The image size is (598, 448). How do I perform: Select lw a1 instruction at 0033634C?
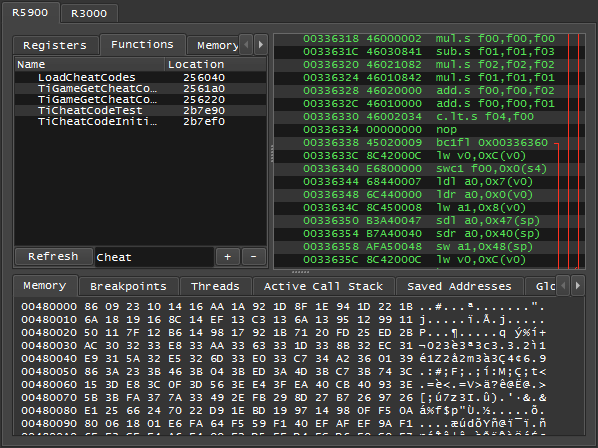click(x=429, y=207)
